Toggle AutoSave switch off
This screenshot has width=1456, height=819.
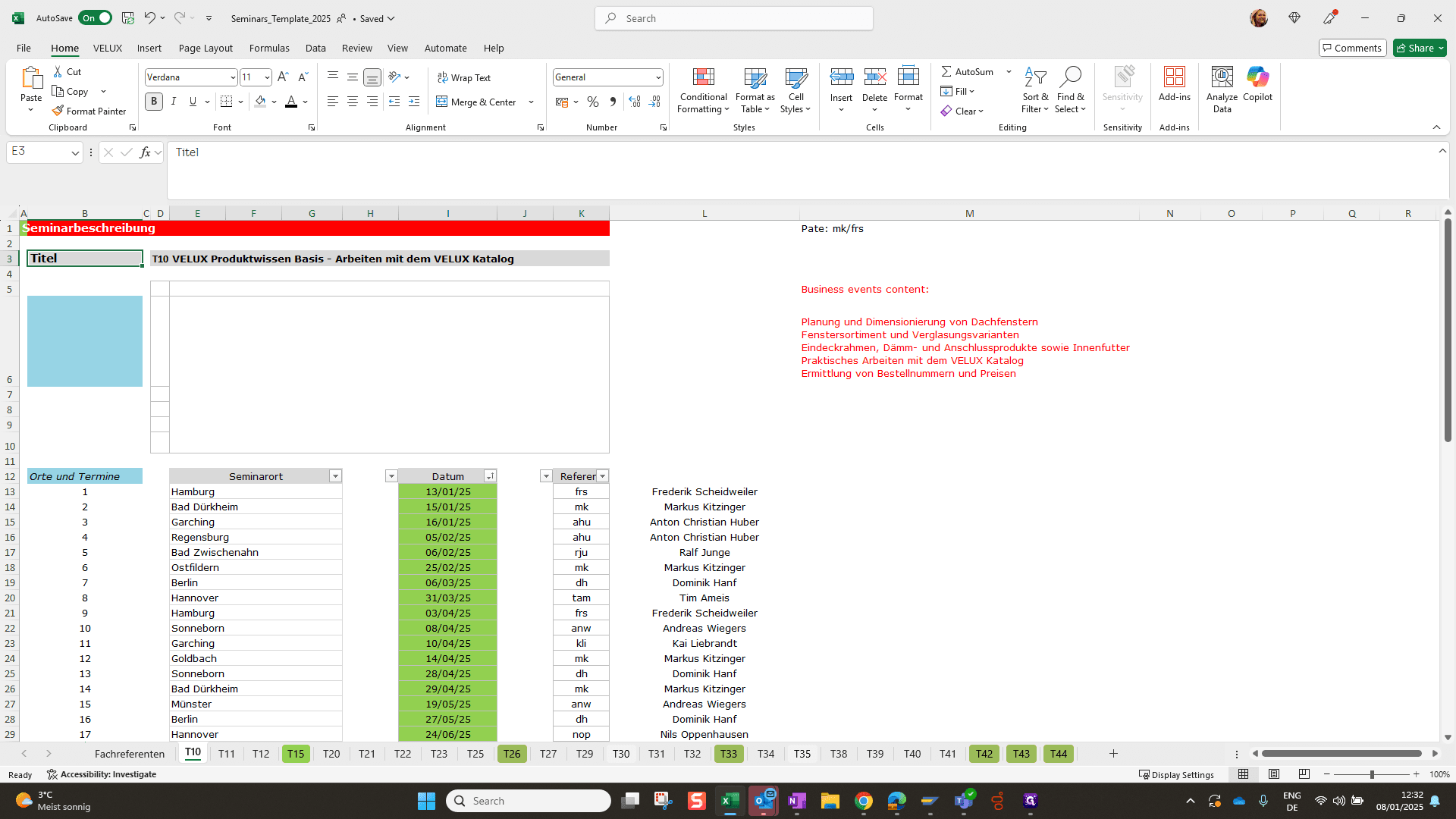[x=95, y=17]
